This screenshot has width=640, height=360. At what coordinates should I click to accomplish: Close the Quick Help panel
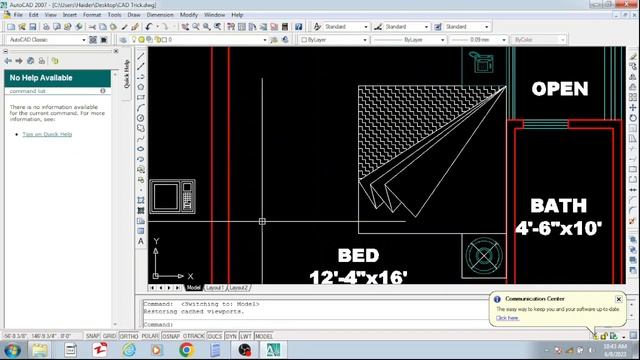tap(116, 51)
